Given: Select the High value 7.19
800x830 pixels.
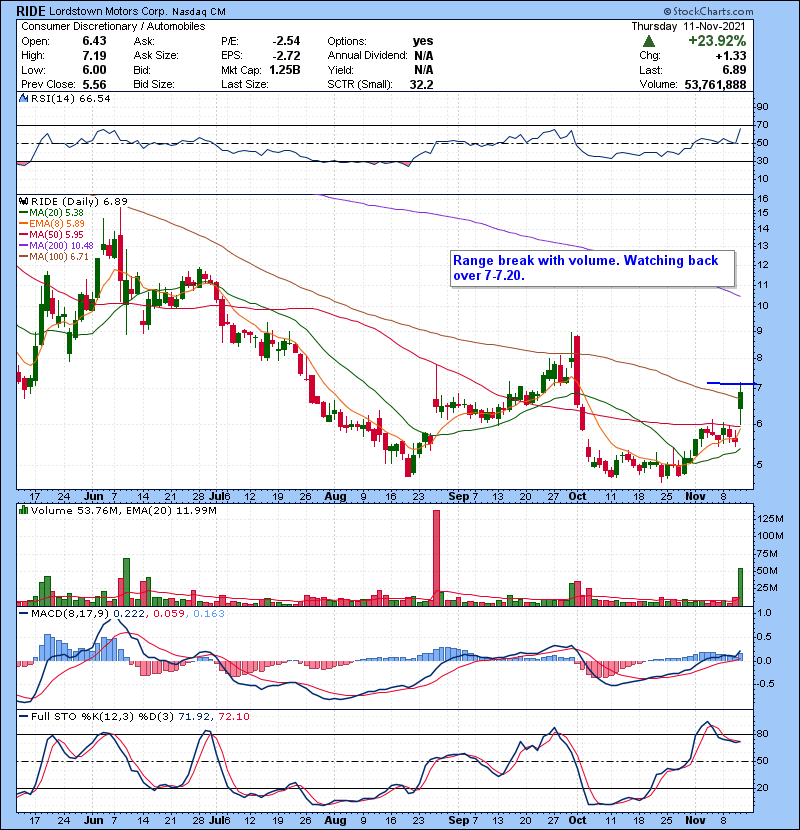Looking at the screenshot, I should 94,56.
